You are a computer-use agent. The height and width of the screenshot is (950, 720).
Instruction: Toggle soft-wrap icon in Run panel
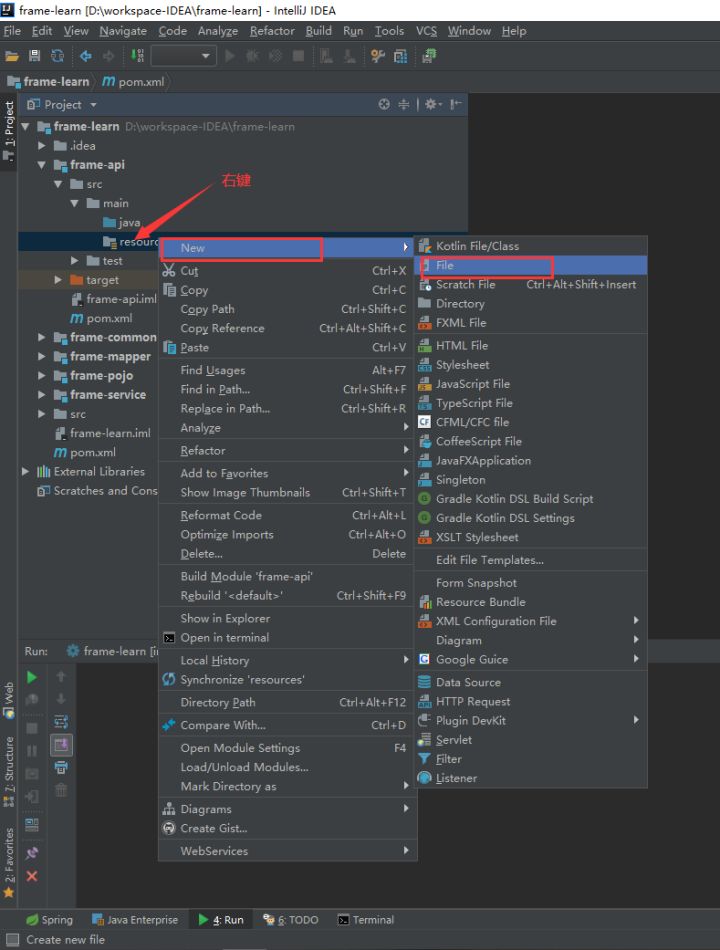pyautogui.click(x=61, y=722)
